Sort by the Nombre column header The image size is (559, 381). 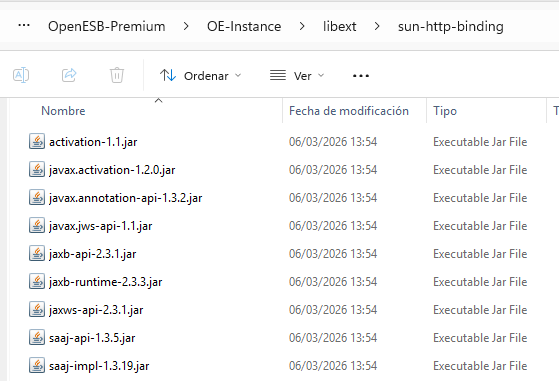[63, 111]
